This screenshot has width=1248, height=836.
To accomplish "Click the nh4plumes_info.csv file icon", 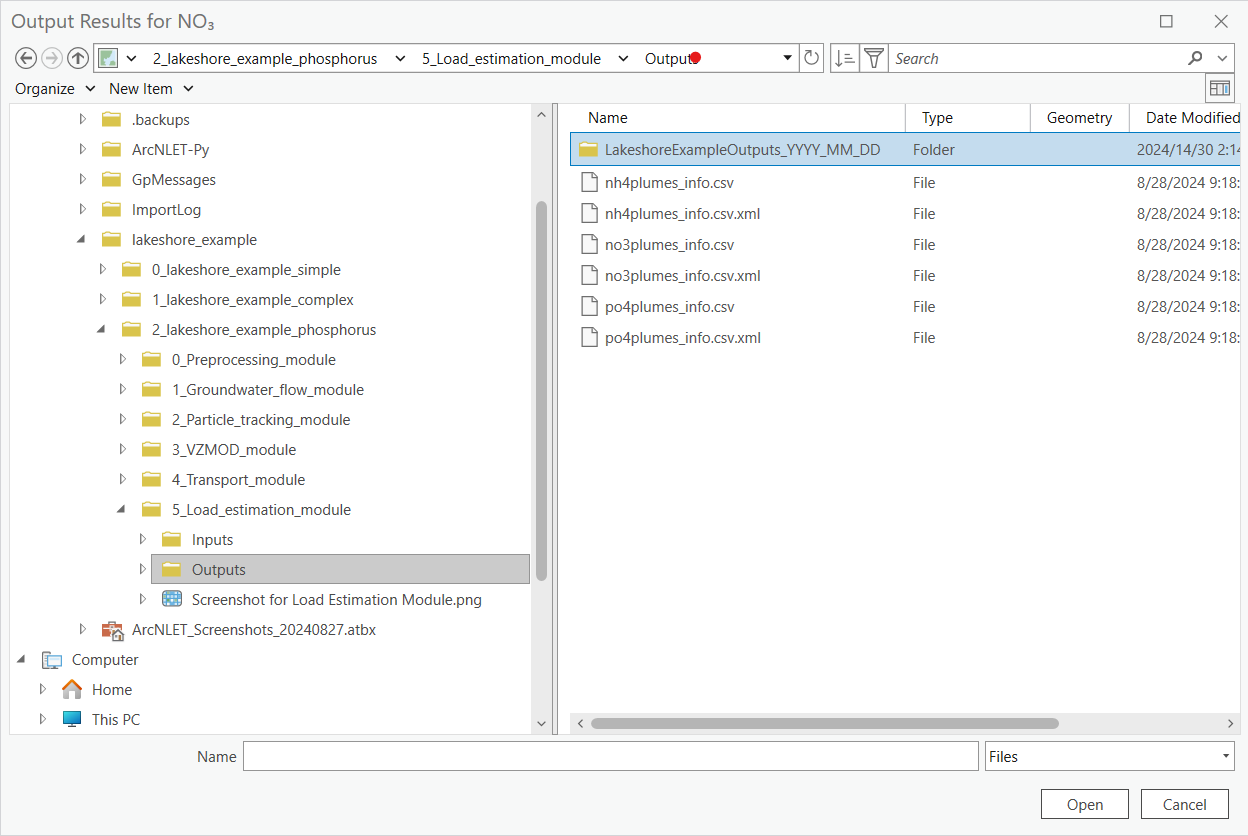I will point(589,183).
